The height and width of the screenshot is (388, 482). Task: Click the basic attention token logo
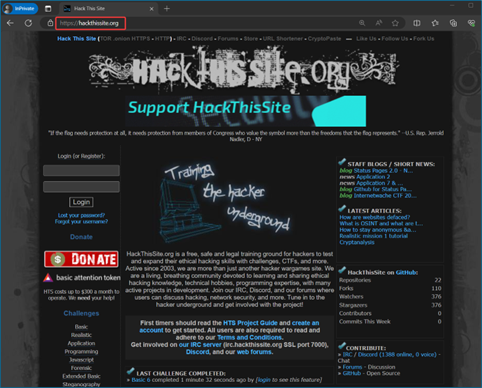(82, 278)
